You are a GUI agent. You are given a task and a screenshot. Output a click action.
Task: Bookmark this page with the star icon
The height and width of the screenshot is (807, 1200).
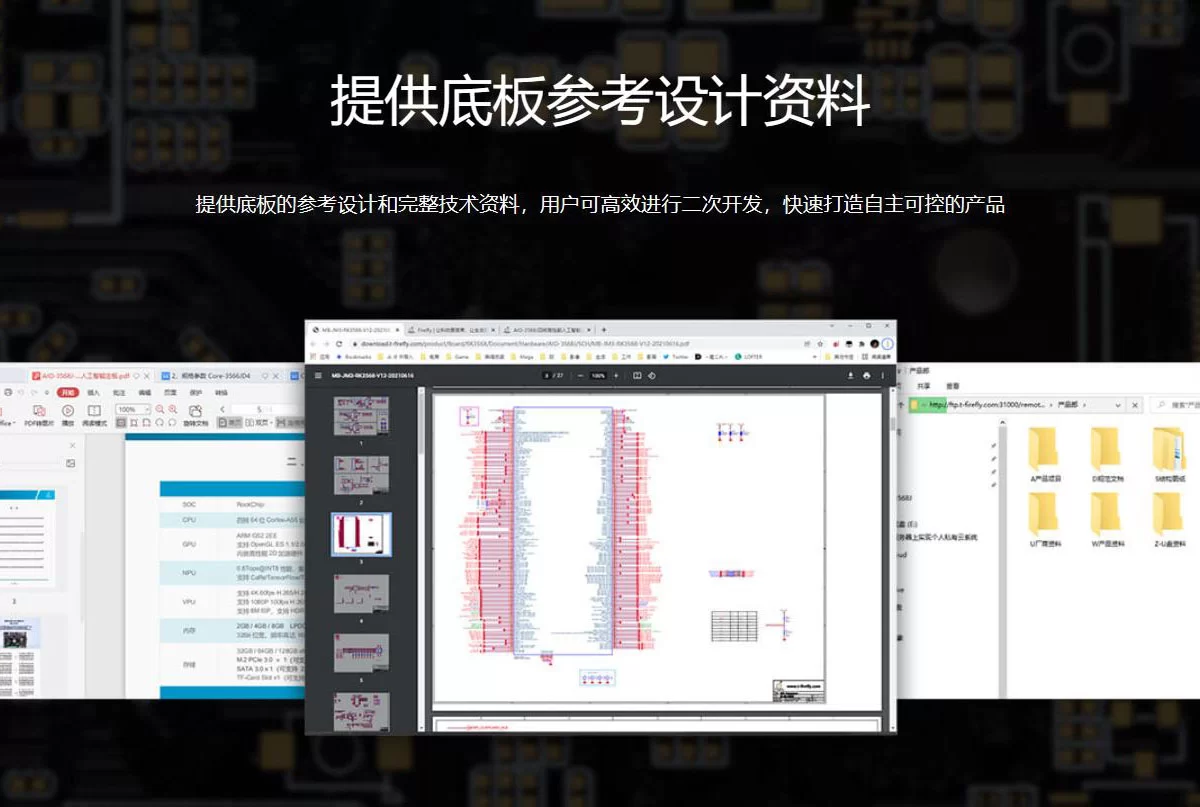(x=820, y=343)
